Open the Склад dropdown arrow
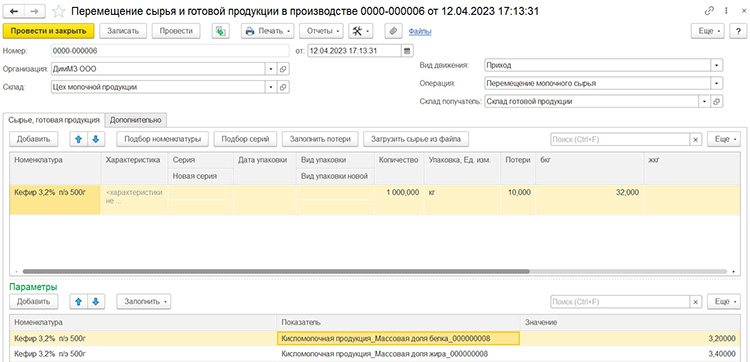 271,87
